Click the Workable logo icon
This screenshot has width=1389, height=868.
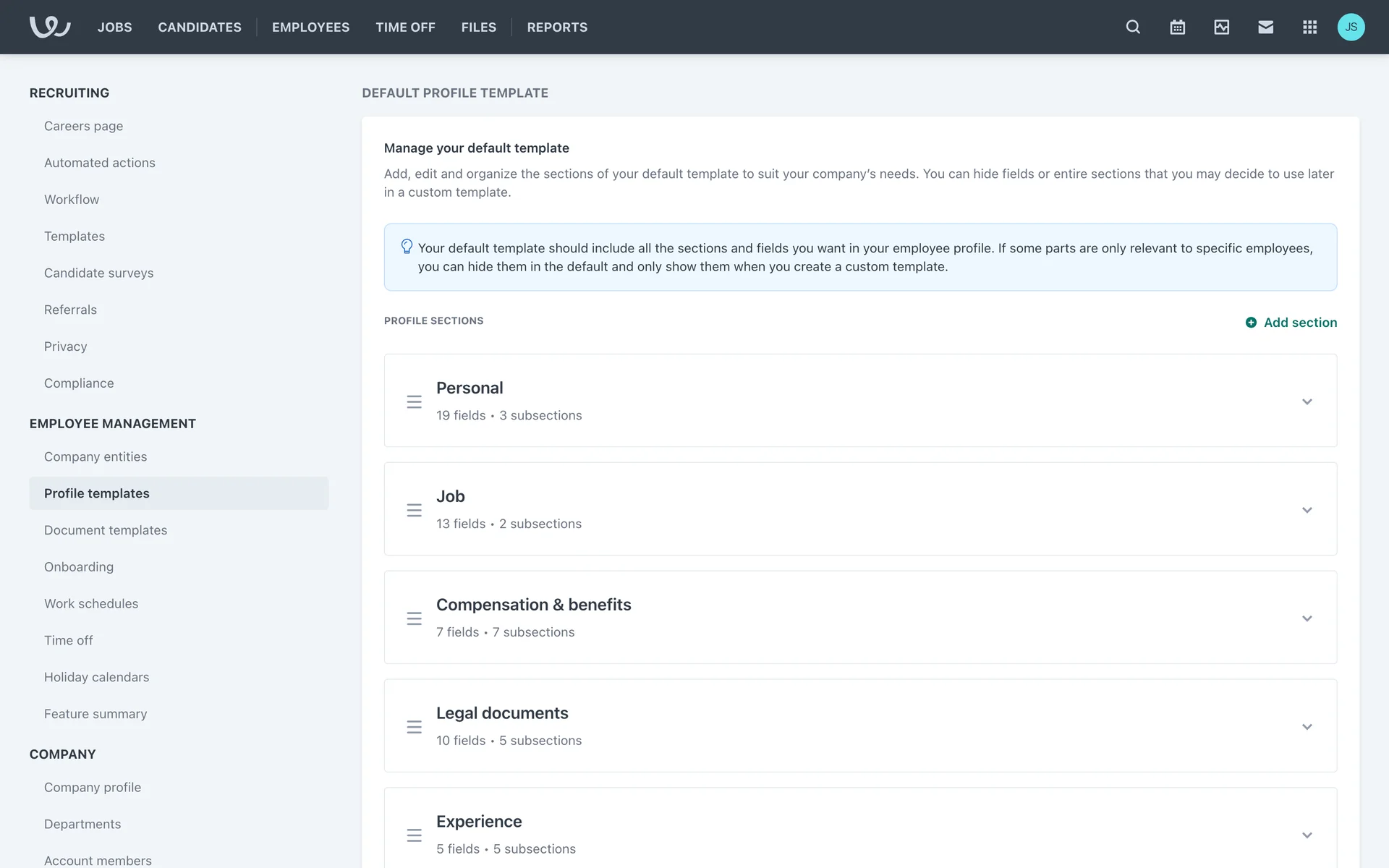pyautogui.click(x=49, y=27)
